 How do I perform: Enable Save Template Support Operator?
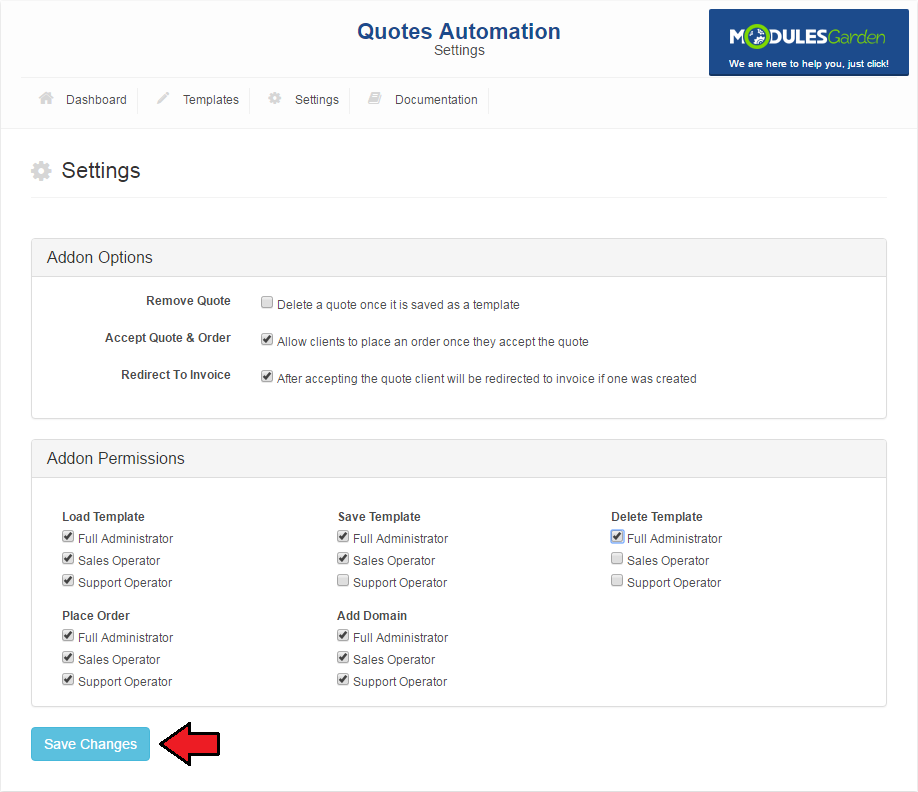[x=343, y=581]
